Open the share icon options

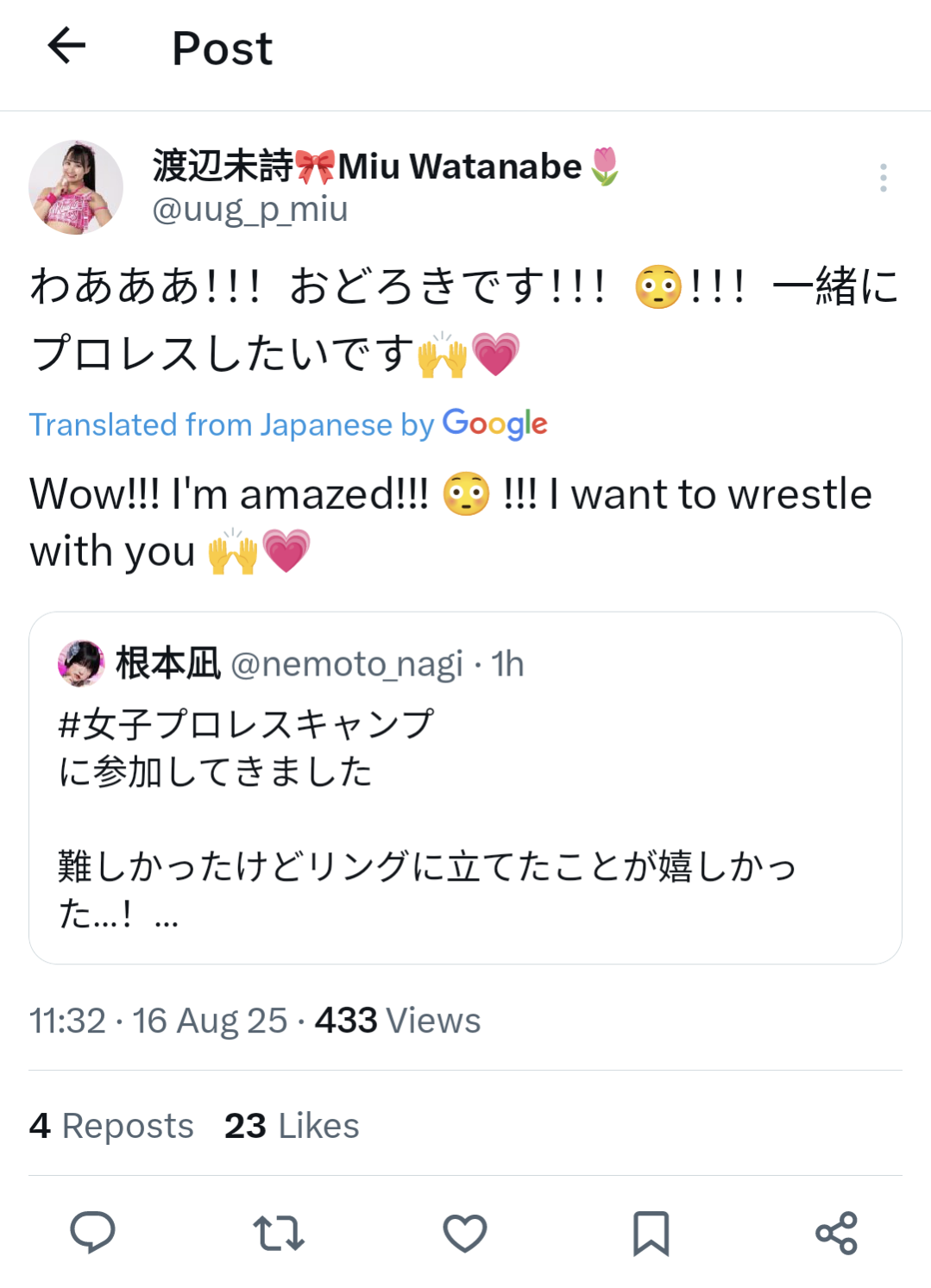pos(836,1233)
